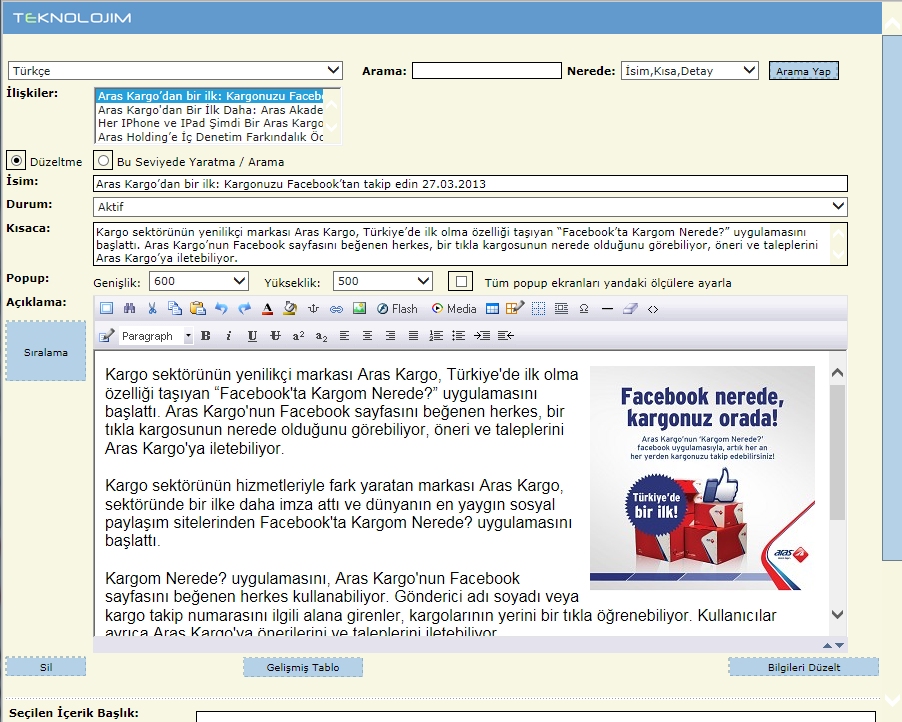Click the Bilgileri Düzelt button

[x=804, y=667]
